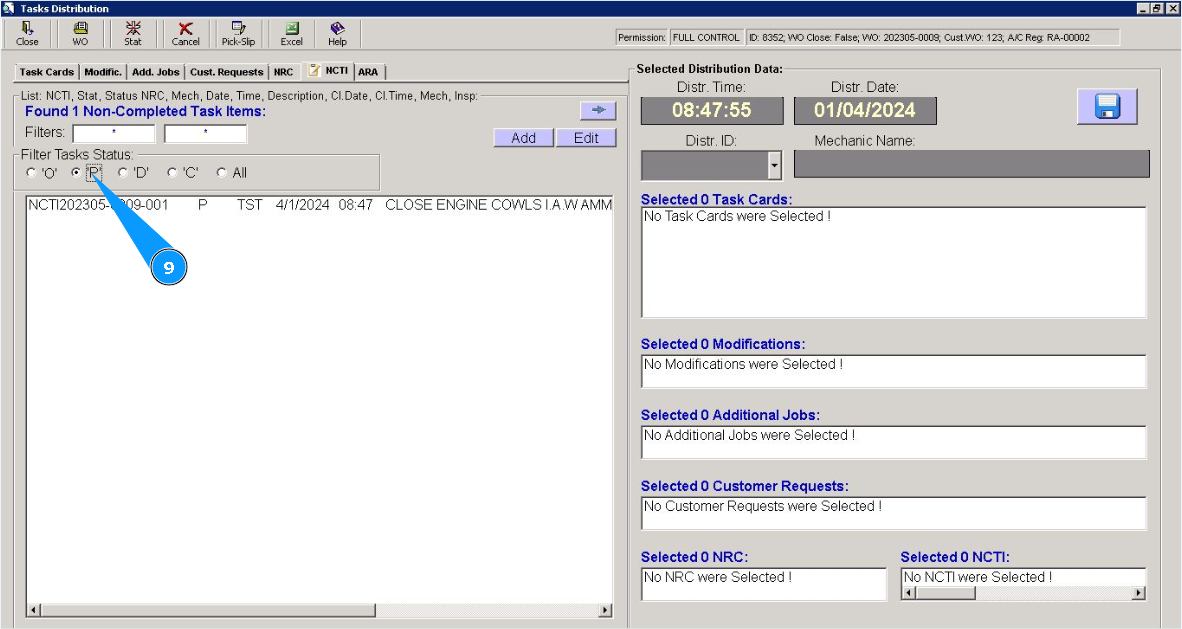Click the FULL CONTROL permission field

click(706, 38)
